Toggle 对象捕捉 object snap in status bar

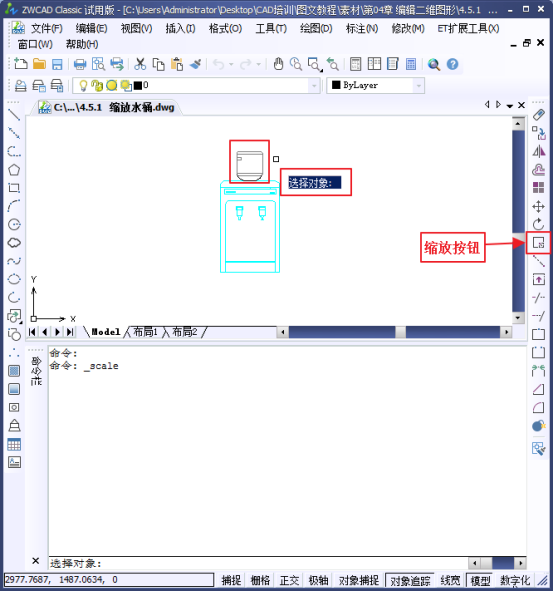(x=358, y=580)
